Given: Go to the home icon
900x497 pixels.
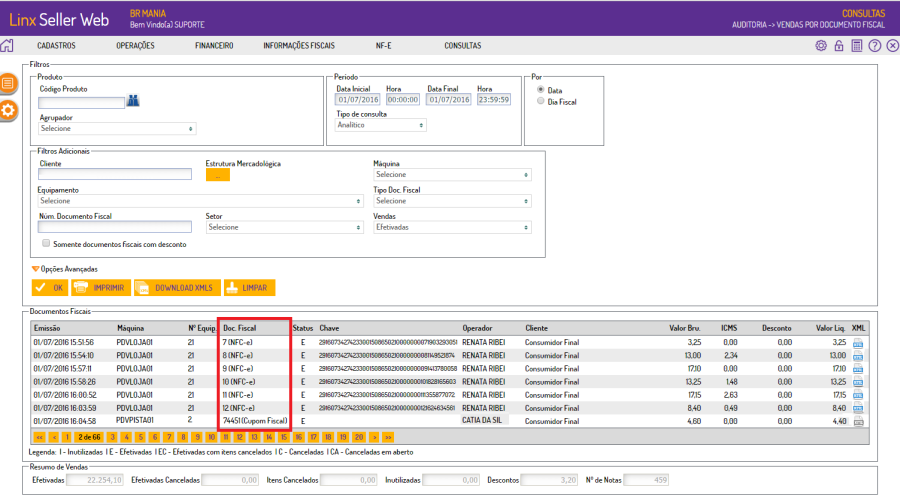Looking at the screenshot, I should (7, 45).
